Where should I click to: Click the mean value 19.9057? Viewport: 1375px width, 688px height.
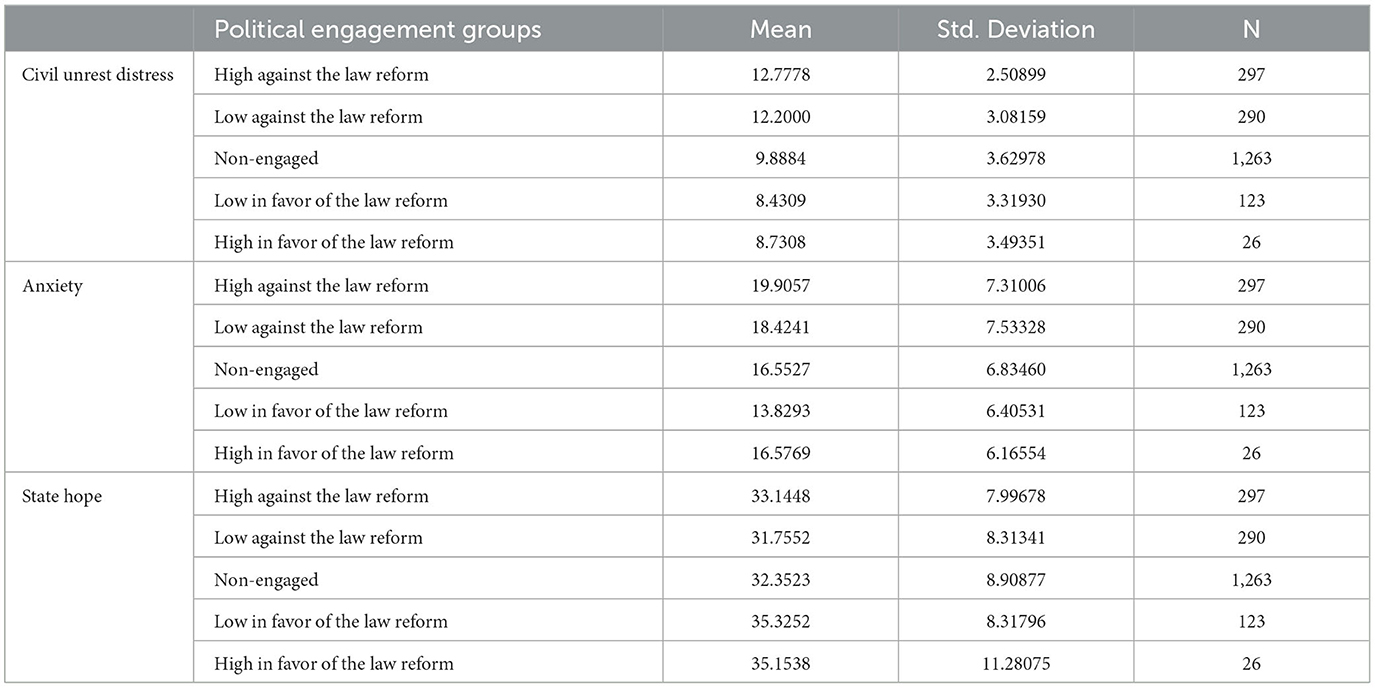point(781,285)
